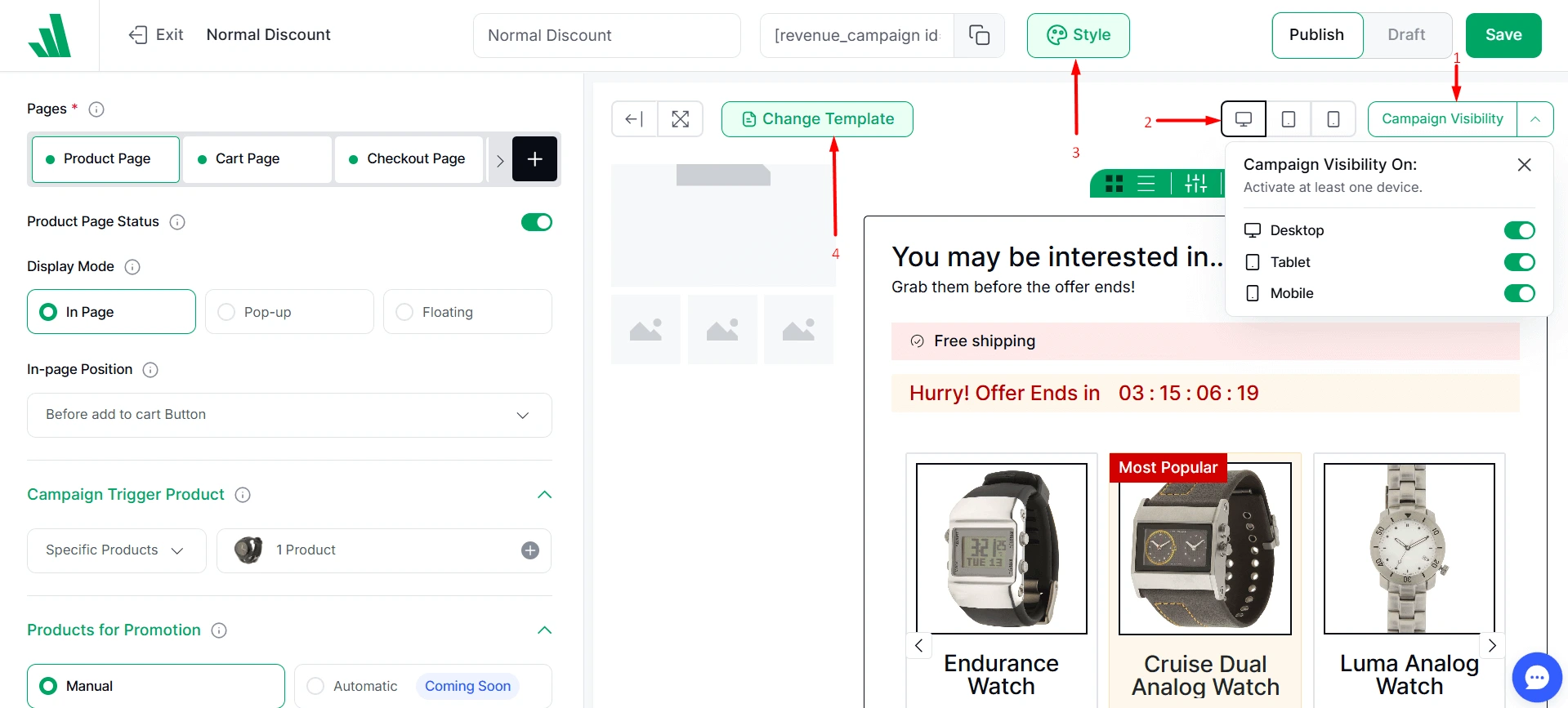This screenshot has height=708, width=1568.
Task: Click the Save button
Action: coord(1503,35)
